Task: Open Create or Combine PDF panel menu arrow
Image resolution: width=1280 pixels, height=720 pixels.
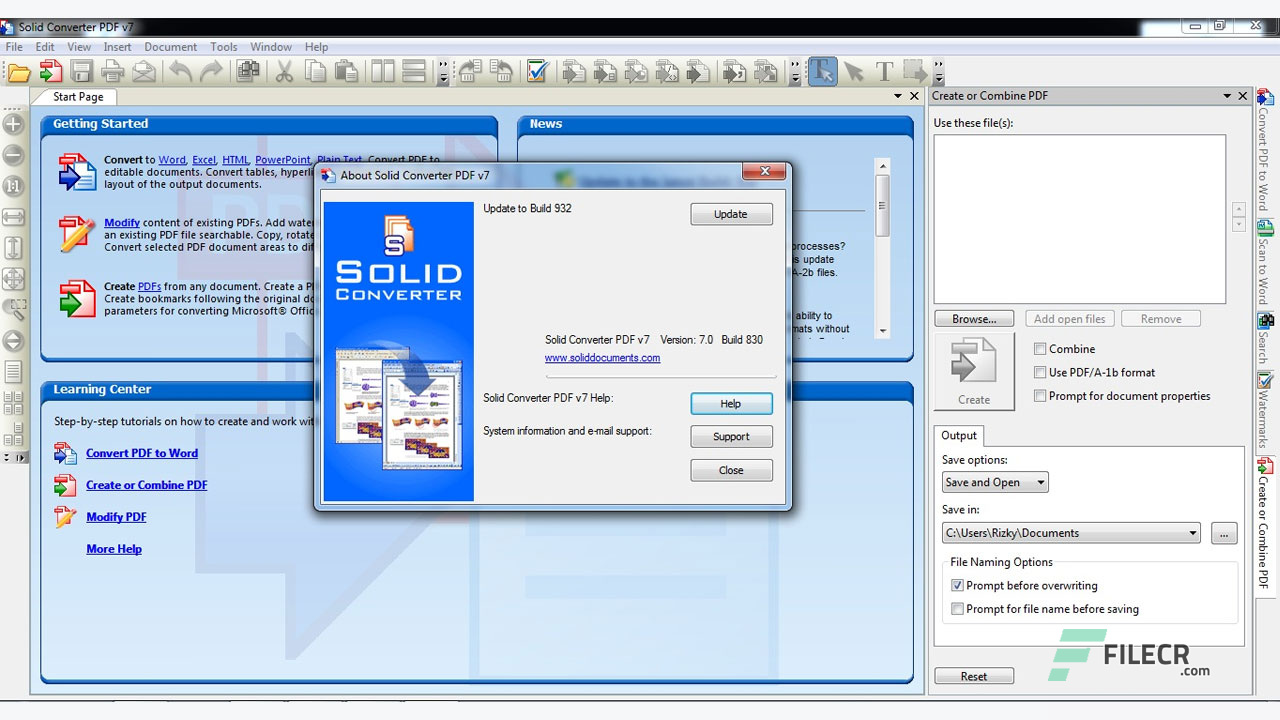Action: click(1227, 96)
